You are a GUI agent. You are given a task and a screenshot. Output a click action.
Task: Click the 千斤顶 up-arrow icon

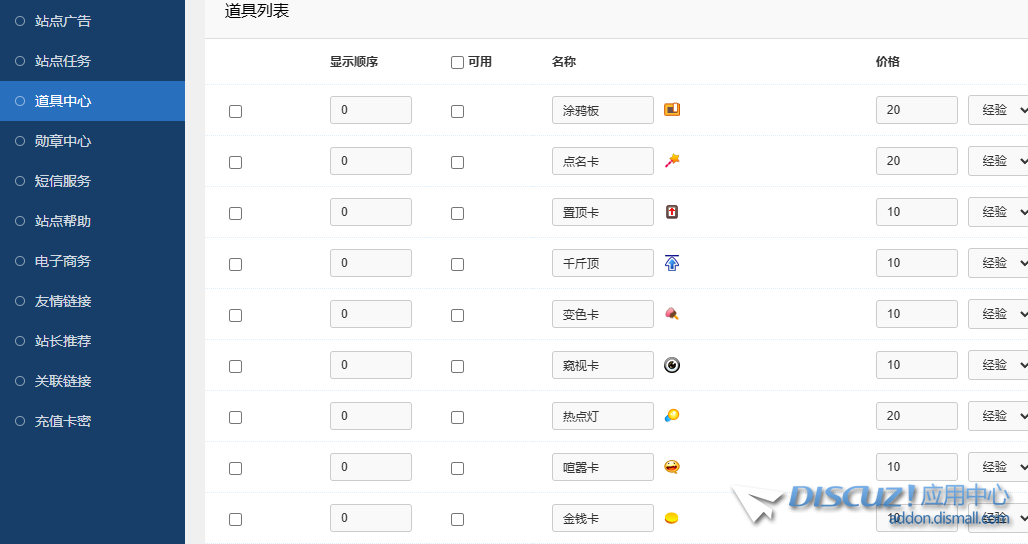[x=672, y=263]
